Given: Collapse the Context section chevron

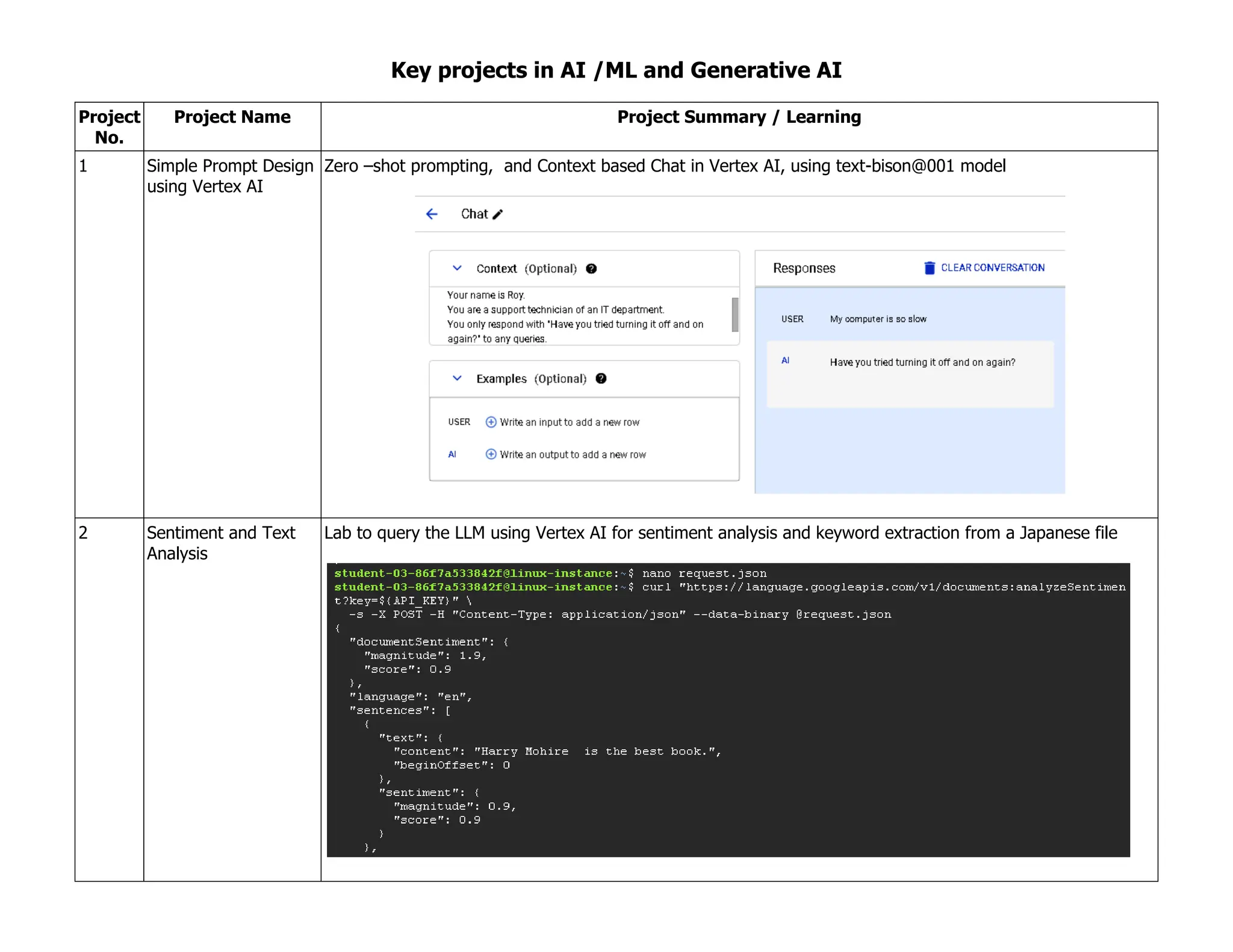Looking at the screenshot, I should pos(457,268).
